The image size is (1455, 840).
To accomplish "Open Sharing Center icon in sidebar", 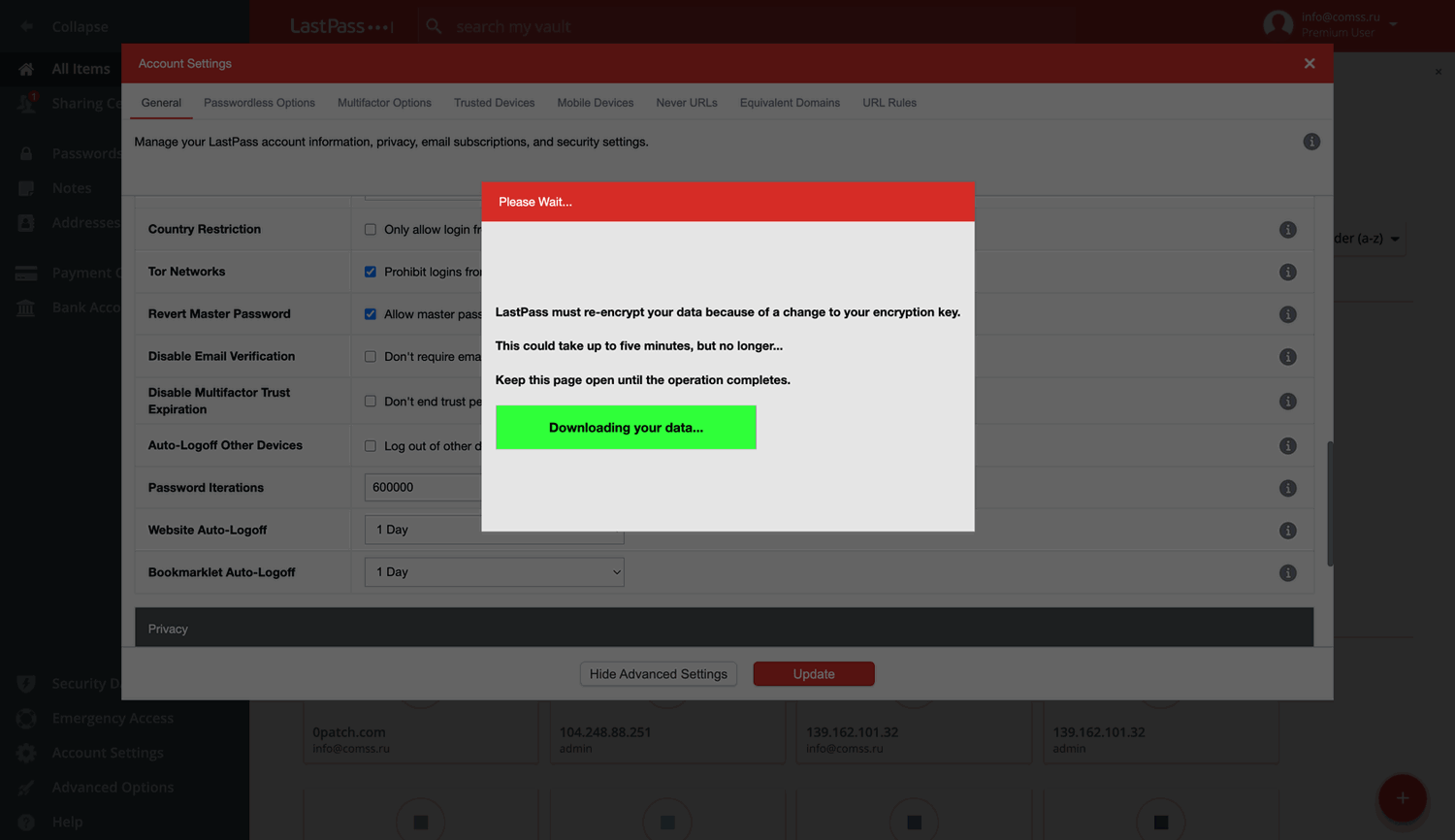I will point(26,103).
